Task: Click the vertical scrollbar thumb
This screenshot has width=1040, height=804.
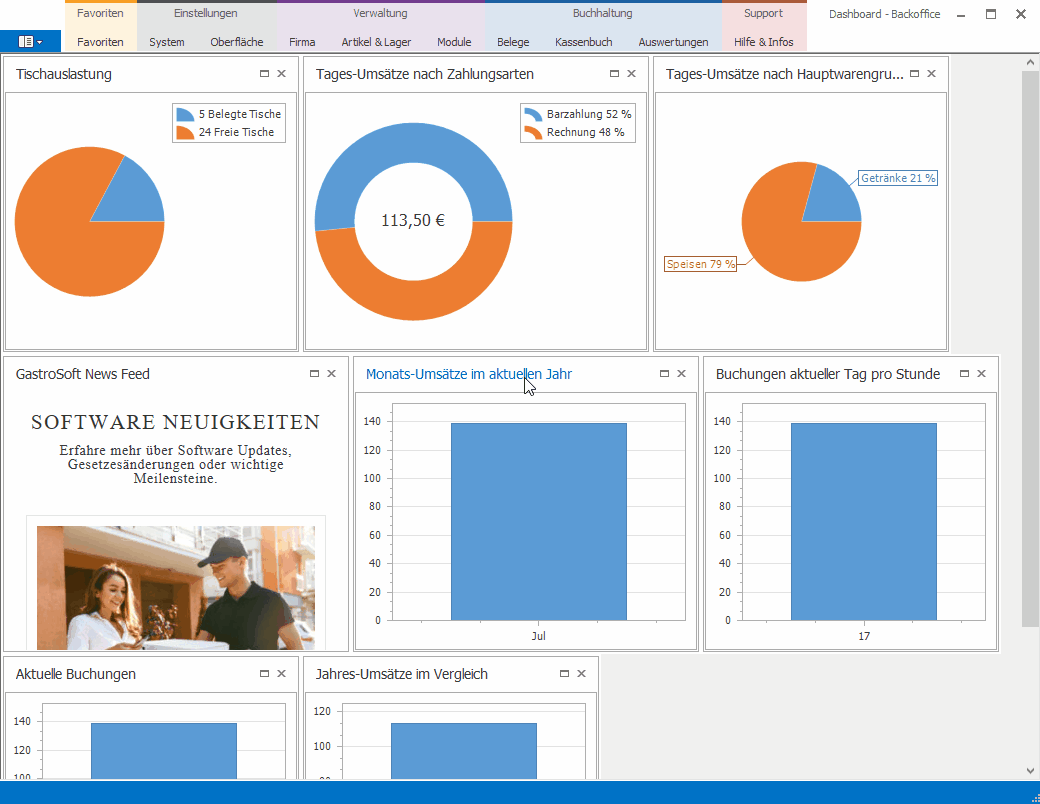Action: pos(1030,348)
